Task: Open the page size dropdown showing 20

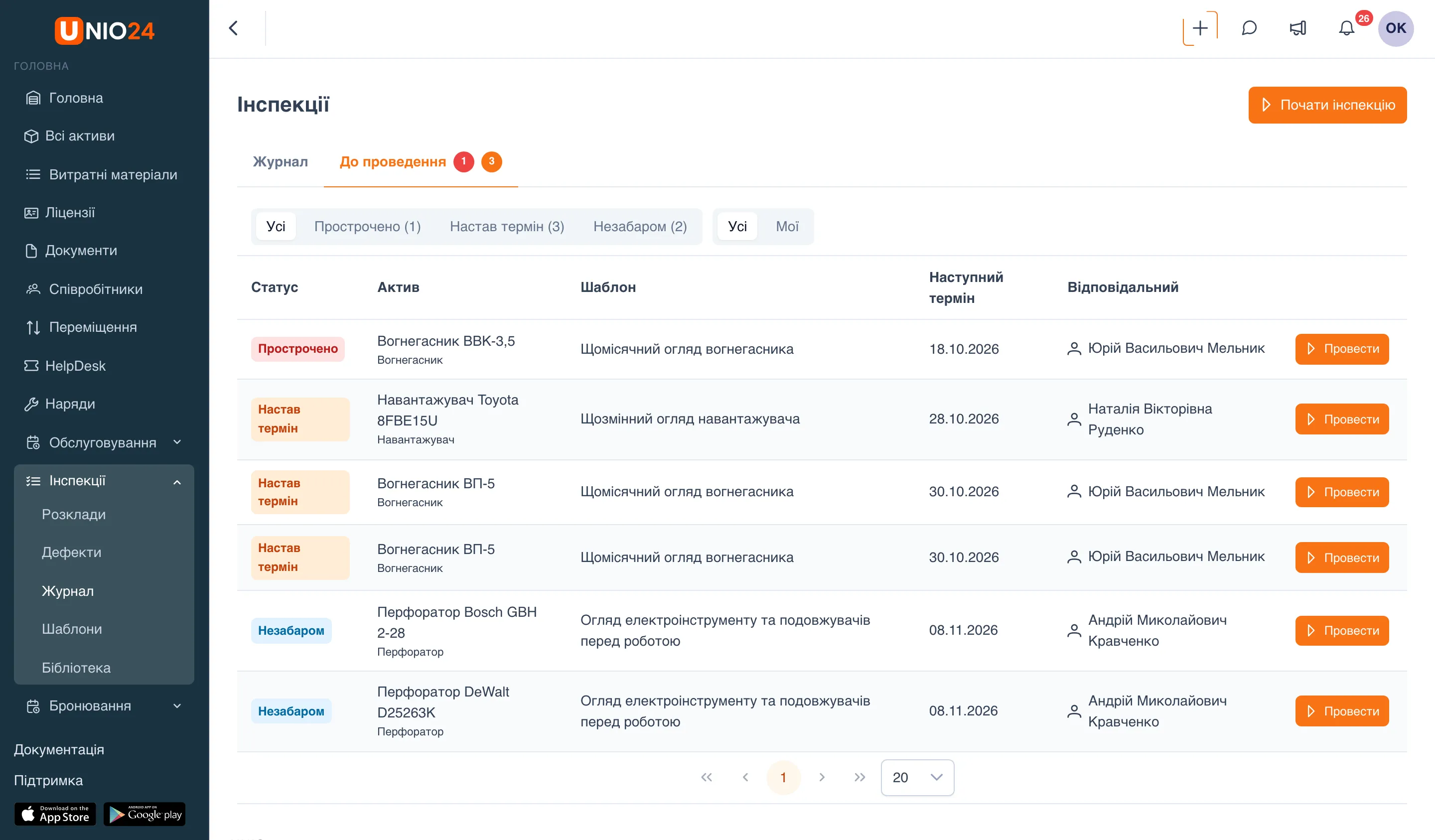Action: [917, 777]
